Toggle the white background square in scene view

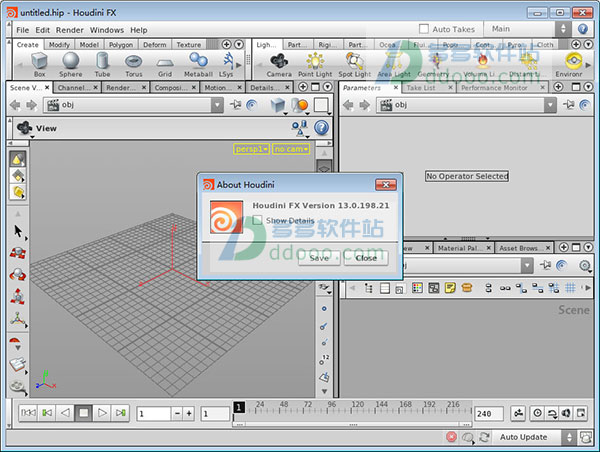321,105
